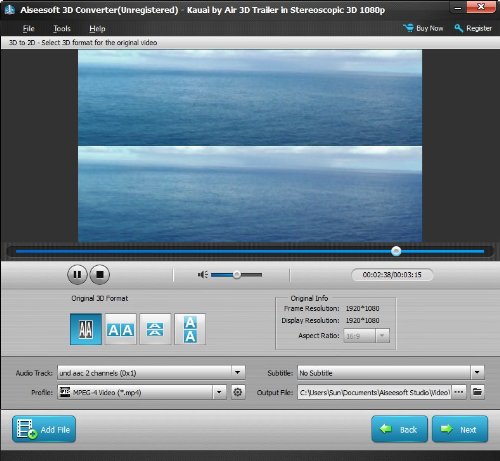Click the Register link
Image resolution: width=500 pixels, height=461 pixels.
(x=473, y=28)
